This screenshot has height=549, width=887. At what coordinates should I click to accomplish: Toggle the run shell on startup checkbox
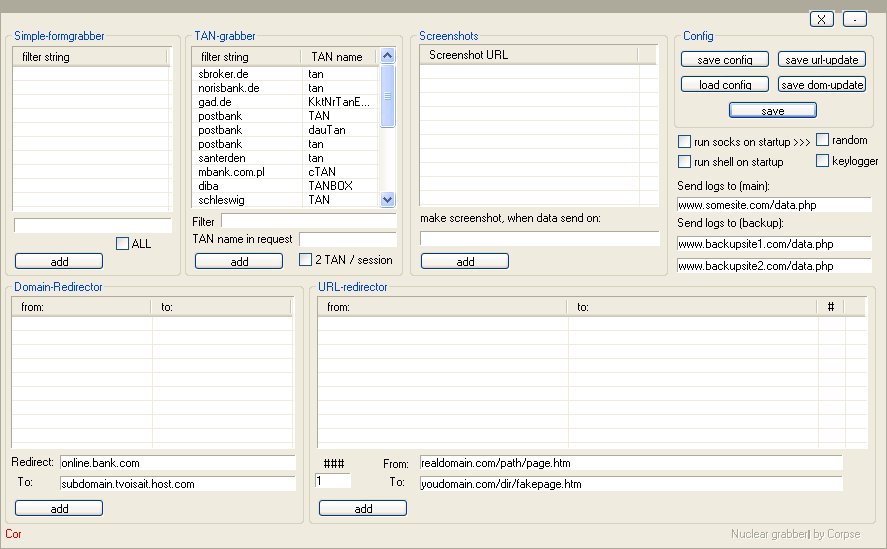685,162
